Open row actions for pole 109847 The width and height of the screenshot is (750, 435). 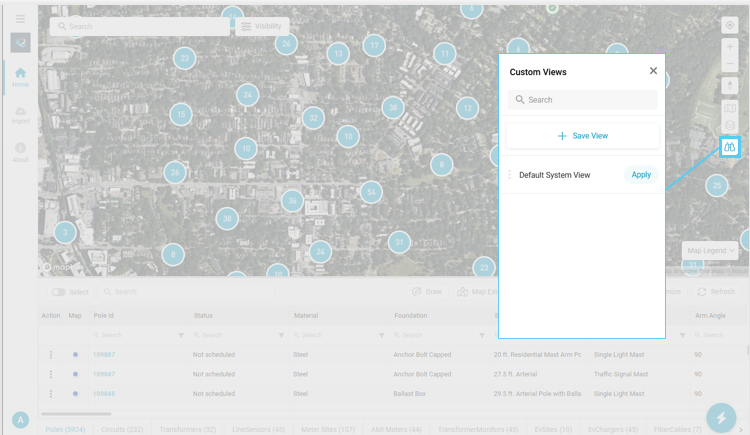click(x=51, y=374)
